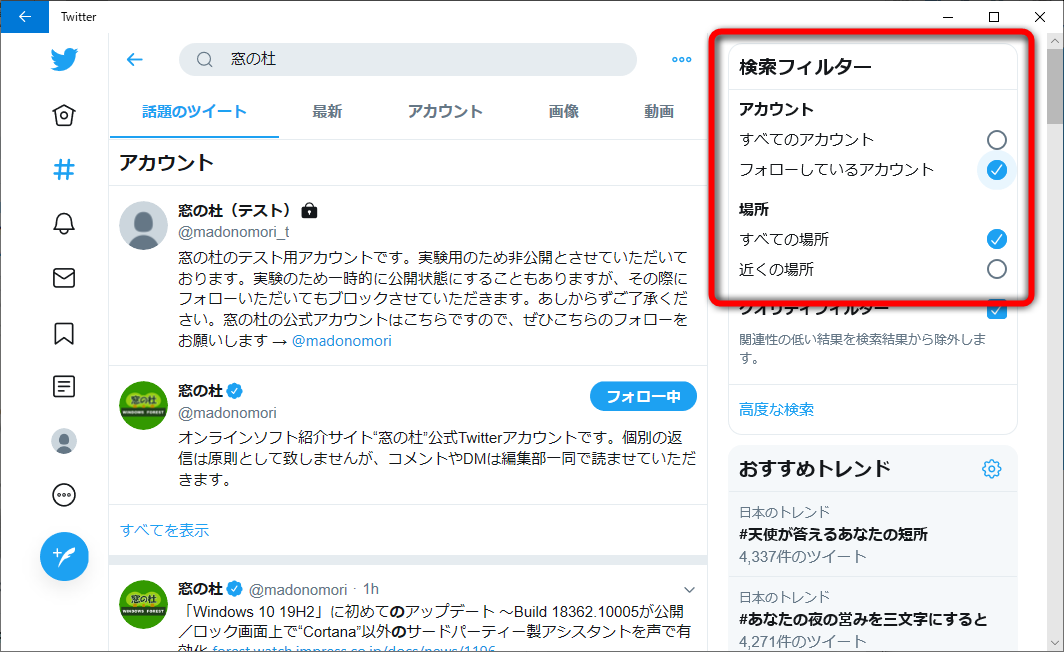Switch to the 最新 tab
The image size is (1064, 652).
point(328,113)
